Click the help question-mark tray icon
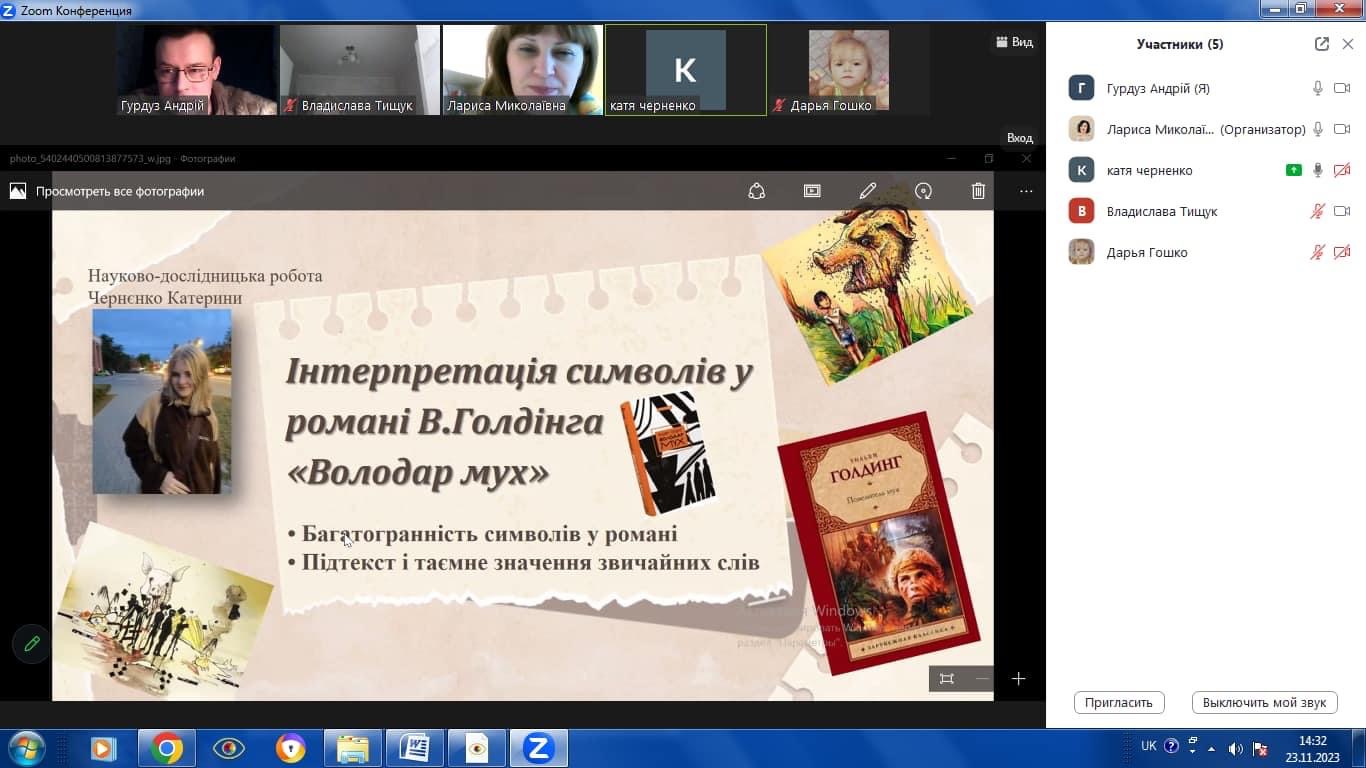The width and height of the screenshot is (1366, 768). [1172, 746]
